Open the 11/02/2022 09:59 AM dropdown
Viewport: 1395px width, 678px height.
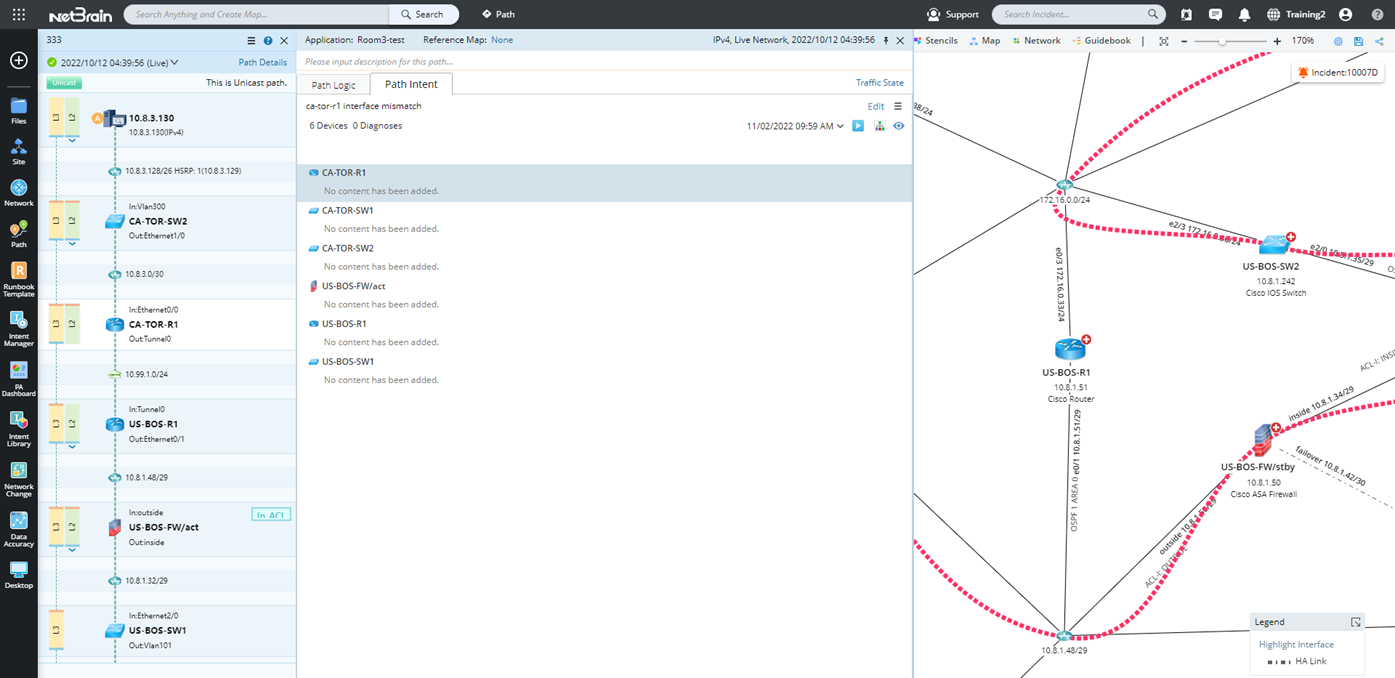click(x=796, y=126)
